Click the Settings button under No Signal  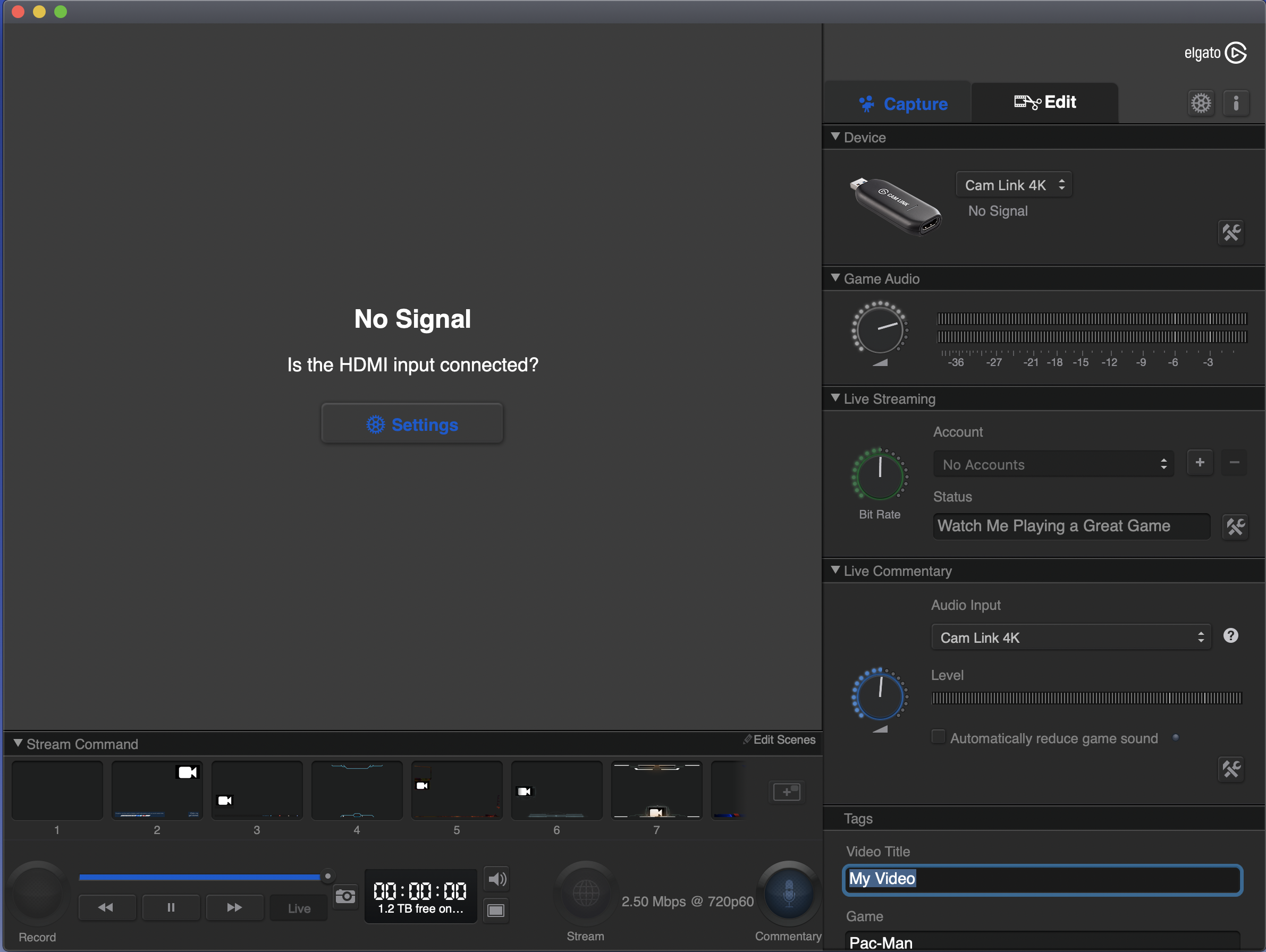click(x=411, y=424)
